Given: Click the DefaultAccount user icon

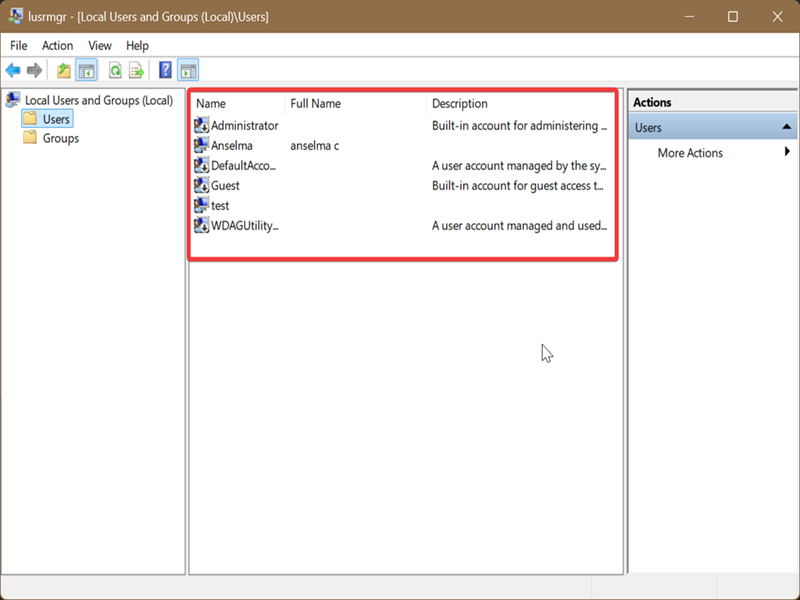Looking at the screenshot, I should coord(202,165).
